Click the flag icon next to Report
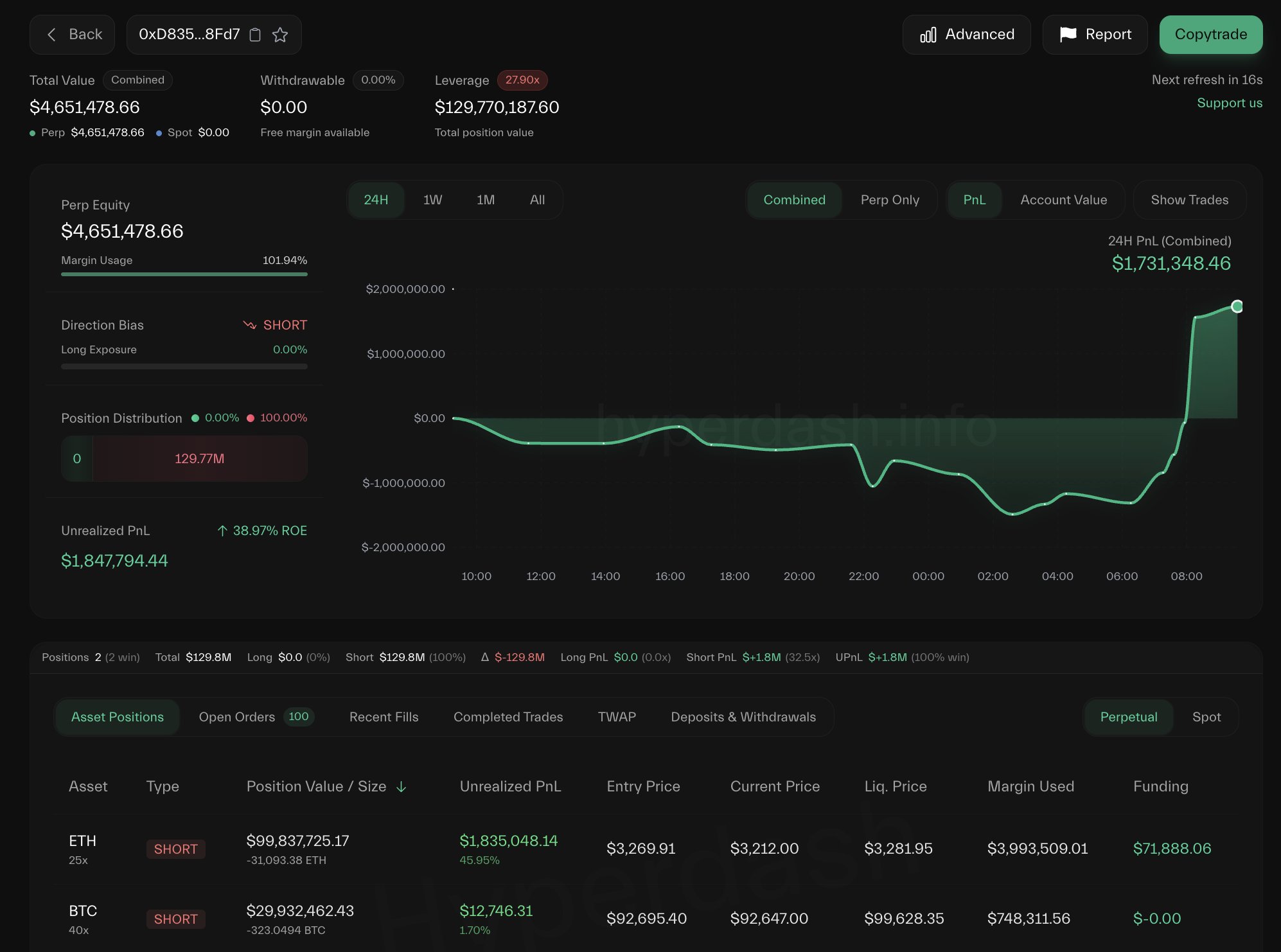 coord(1066,35)
